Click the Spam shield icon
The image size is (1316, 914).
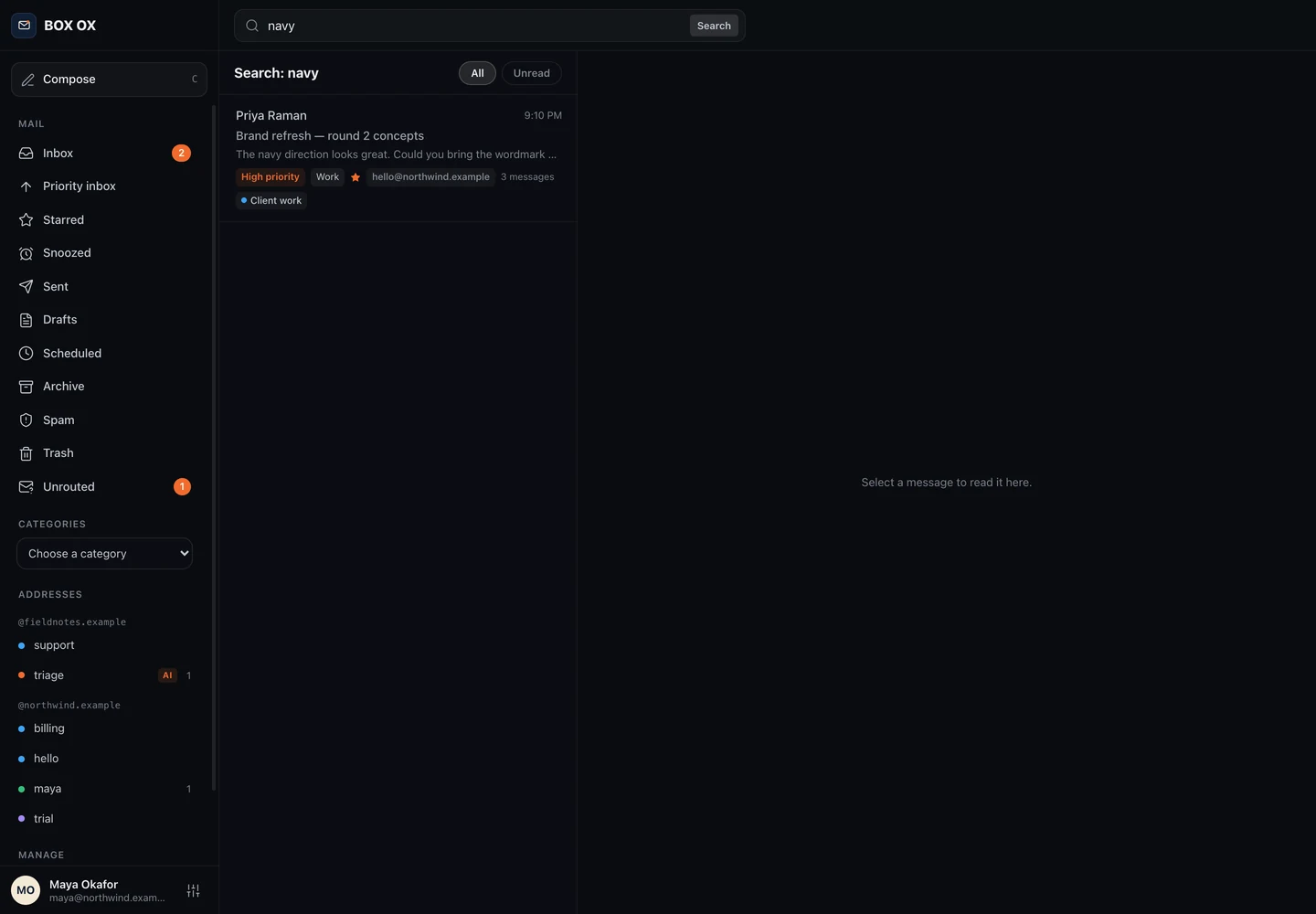click(x=27, y=420)
